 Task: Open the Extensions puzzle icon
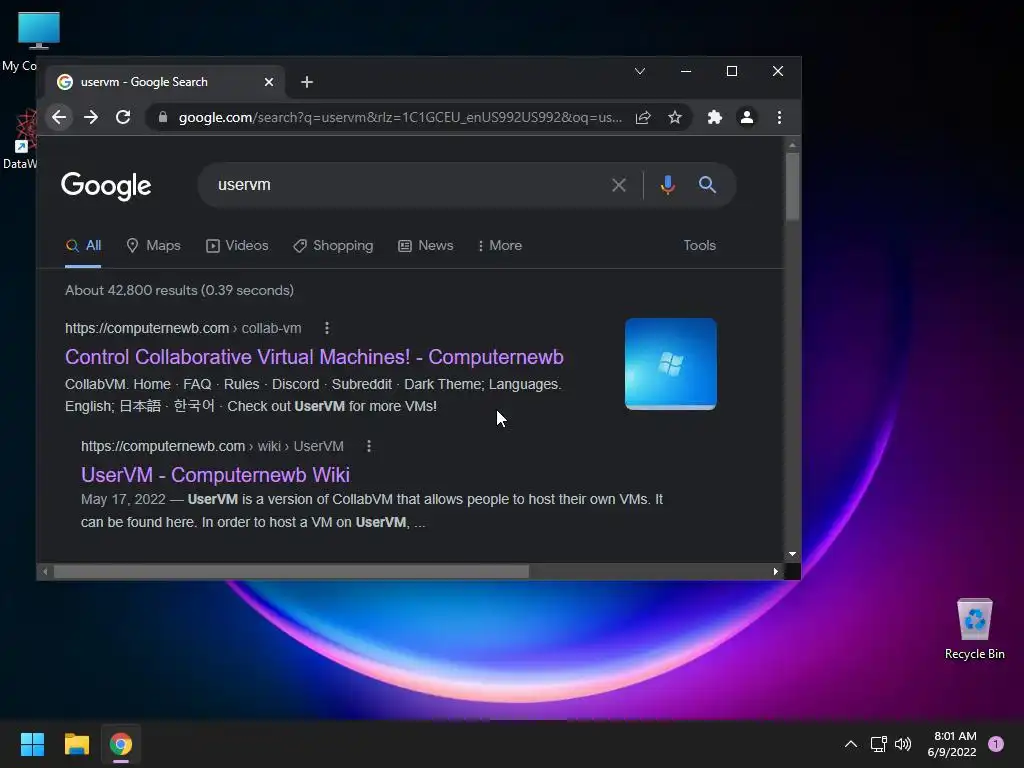click(x=714, y=118)
